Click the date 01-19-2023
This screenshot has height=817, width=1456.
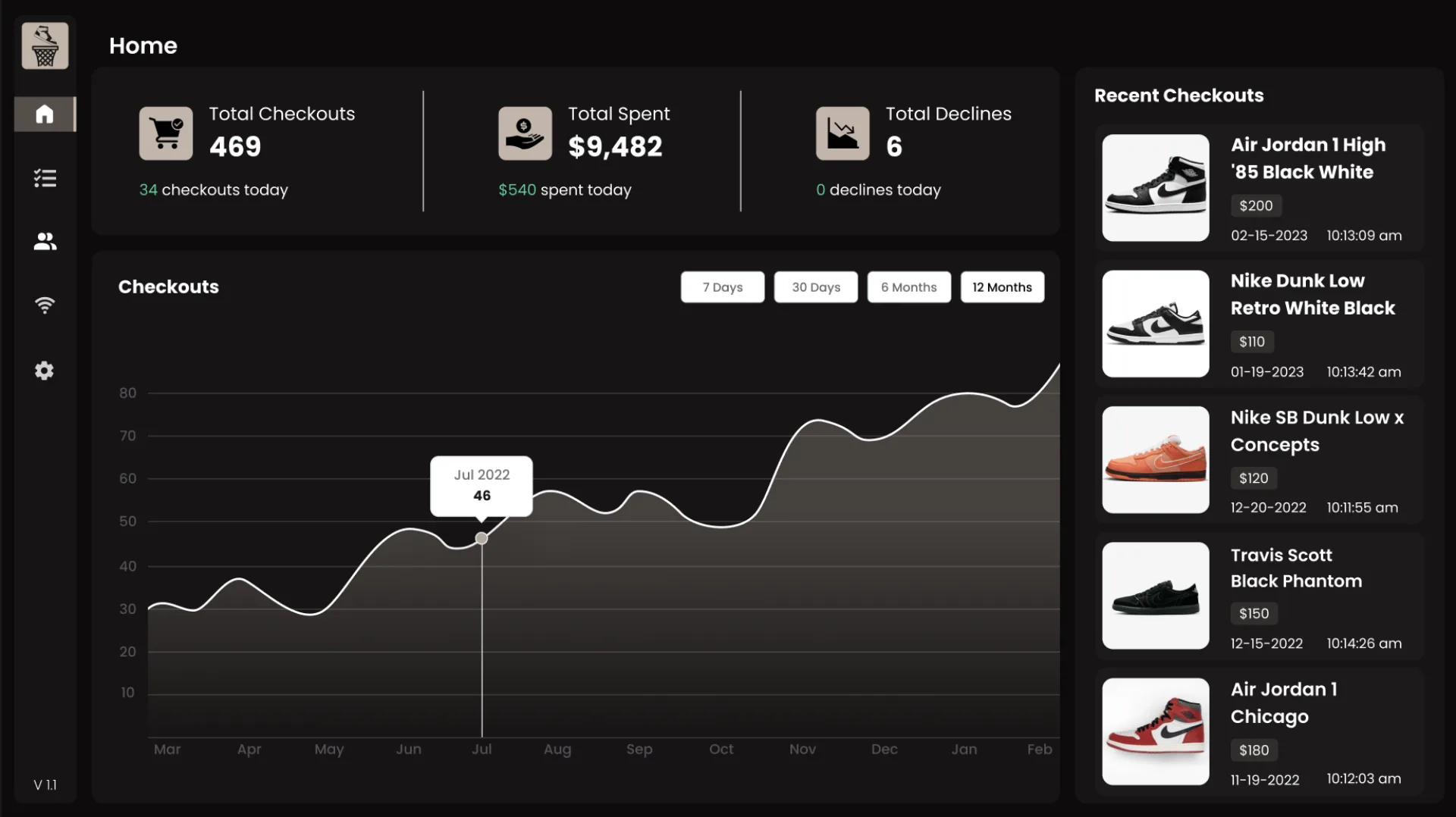[x=1267, y=372]
